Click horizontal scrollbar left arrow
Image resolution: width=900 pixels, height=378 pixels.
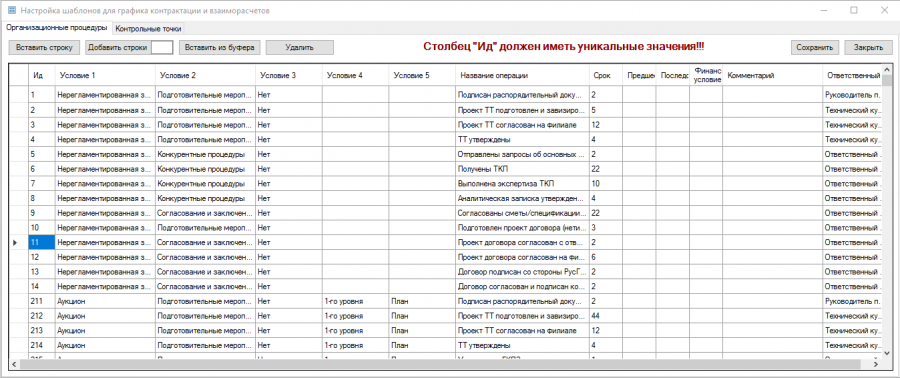[14, 364]
